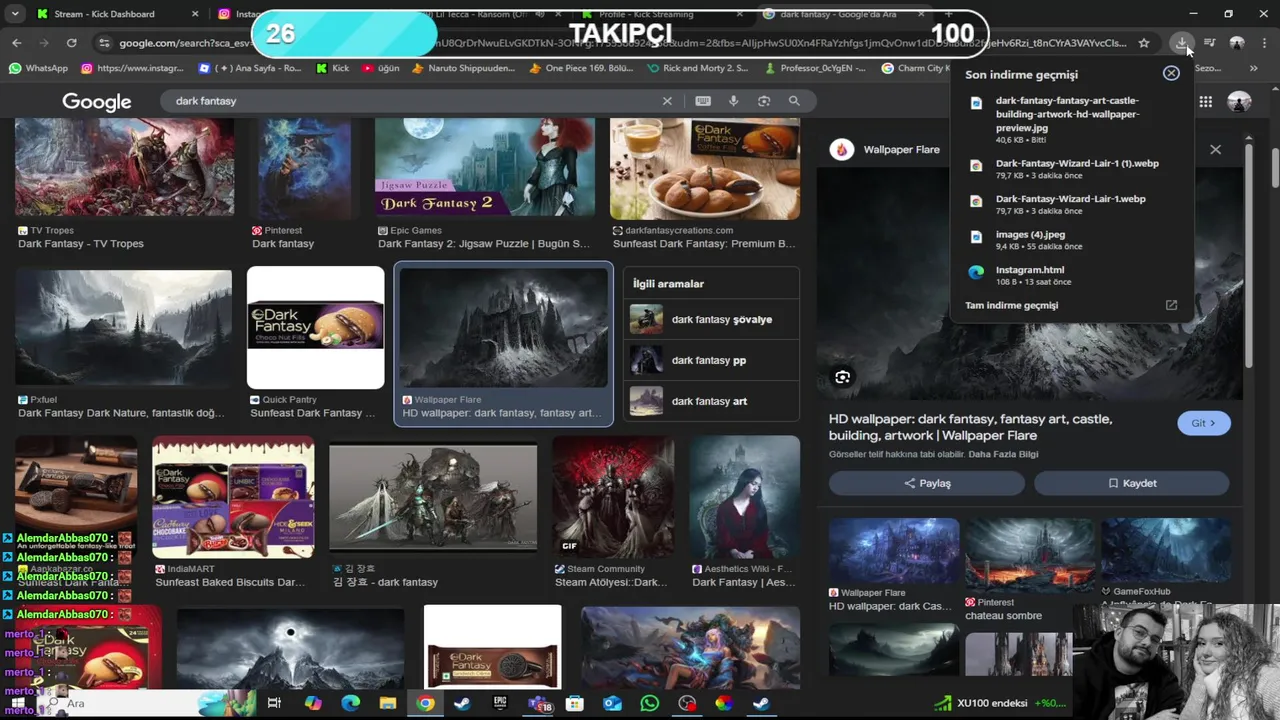Open full download history external-link icon
The width and height of the screenshot is (1280, 720).
coord(1171,305)
